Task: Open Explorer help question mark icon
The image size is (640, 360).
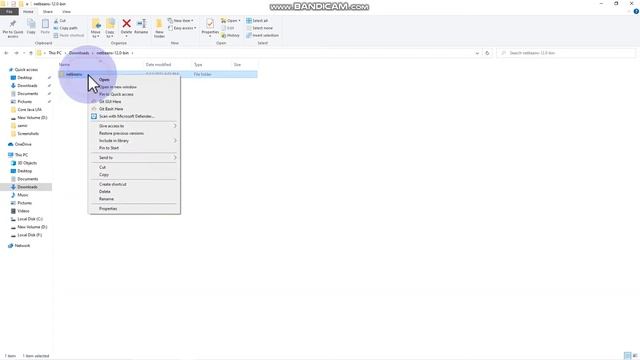Action: coord(636,11)
